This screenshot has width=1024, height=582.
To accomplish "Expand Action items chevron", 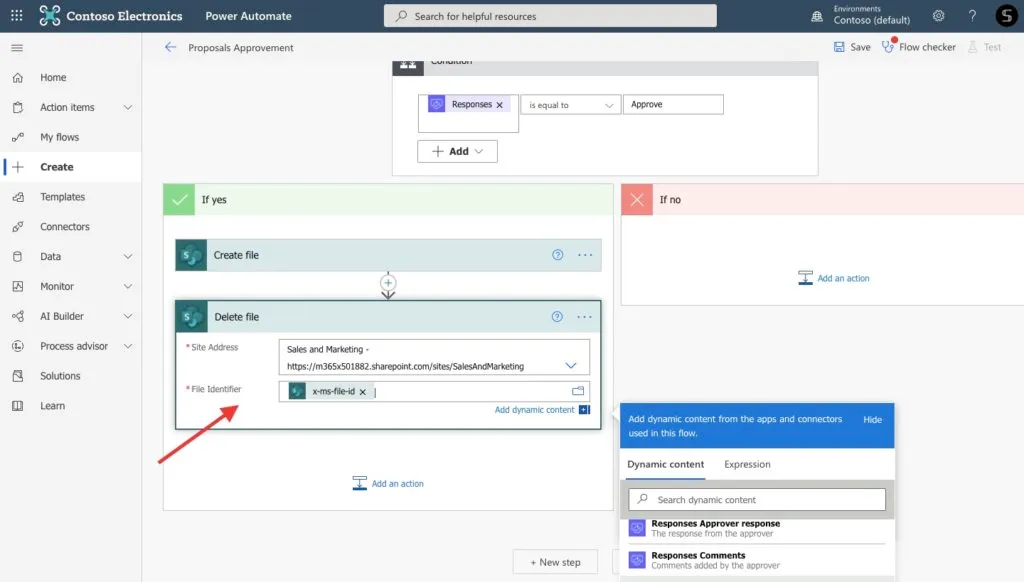I will (128, 107).
